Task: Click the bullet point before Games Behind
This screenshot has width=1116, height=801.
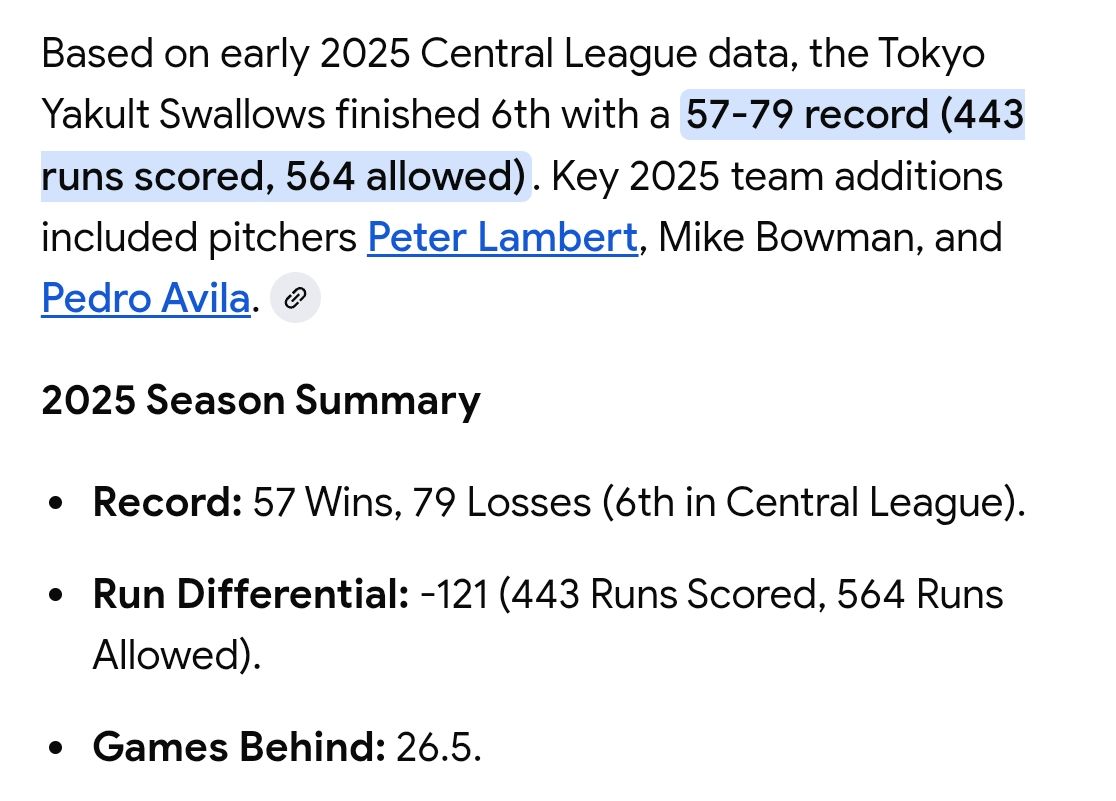Action: tap(58, 748)
